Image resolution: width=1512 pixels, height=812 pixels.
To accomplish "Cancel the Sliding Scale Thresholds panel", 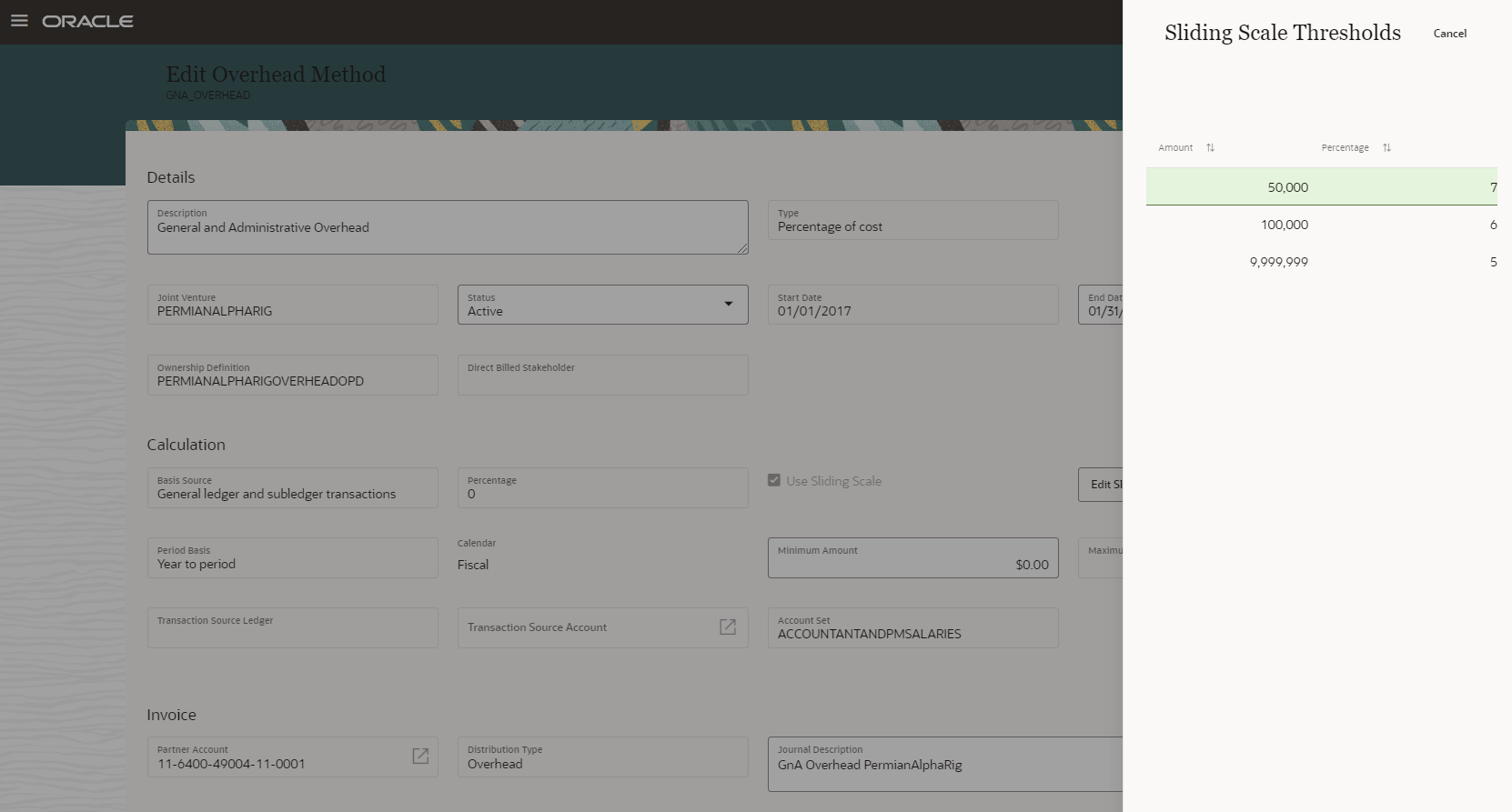I will (1449, 34).
